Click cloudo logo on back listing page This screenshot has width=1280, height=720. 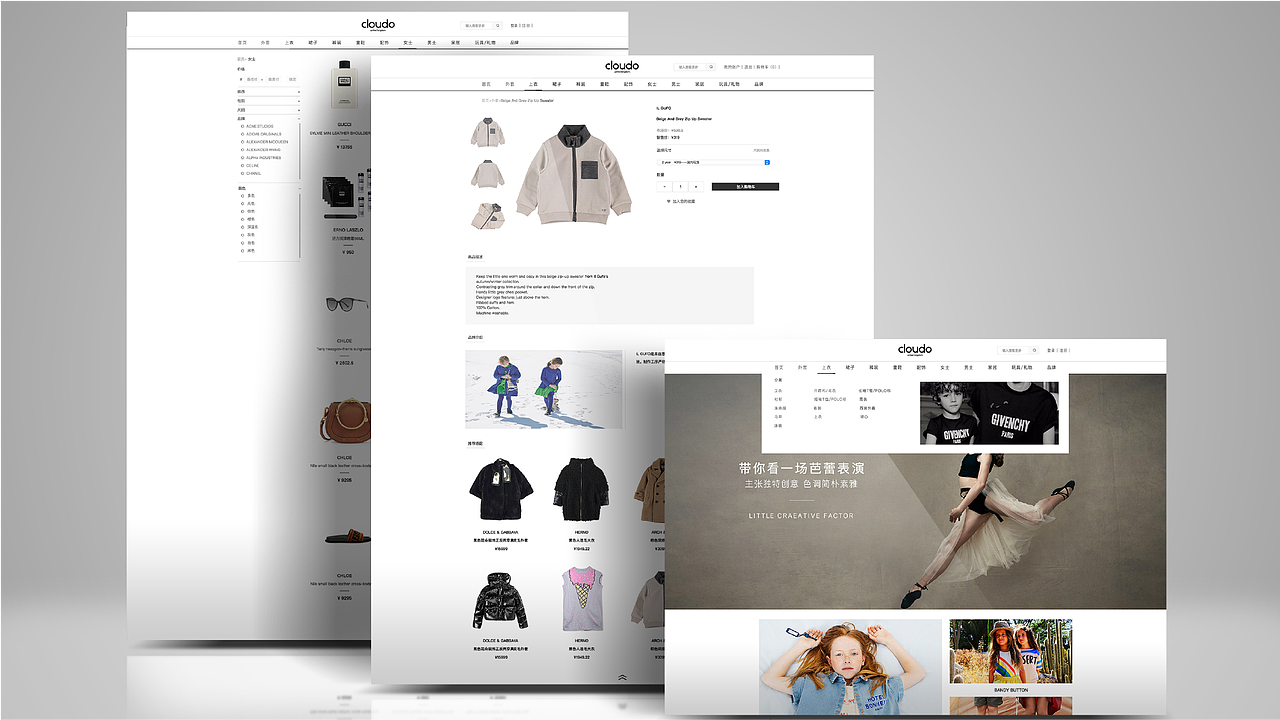click(x=378, y=25)
